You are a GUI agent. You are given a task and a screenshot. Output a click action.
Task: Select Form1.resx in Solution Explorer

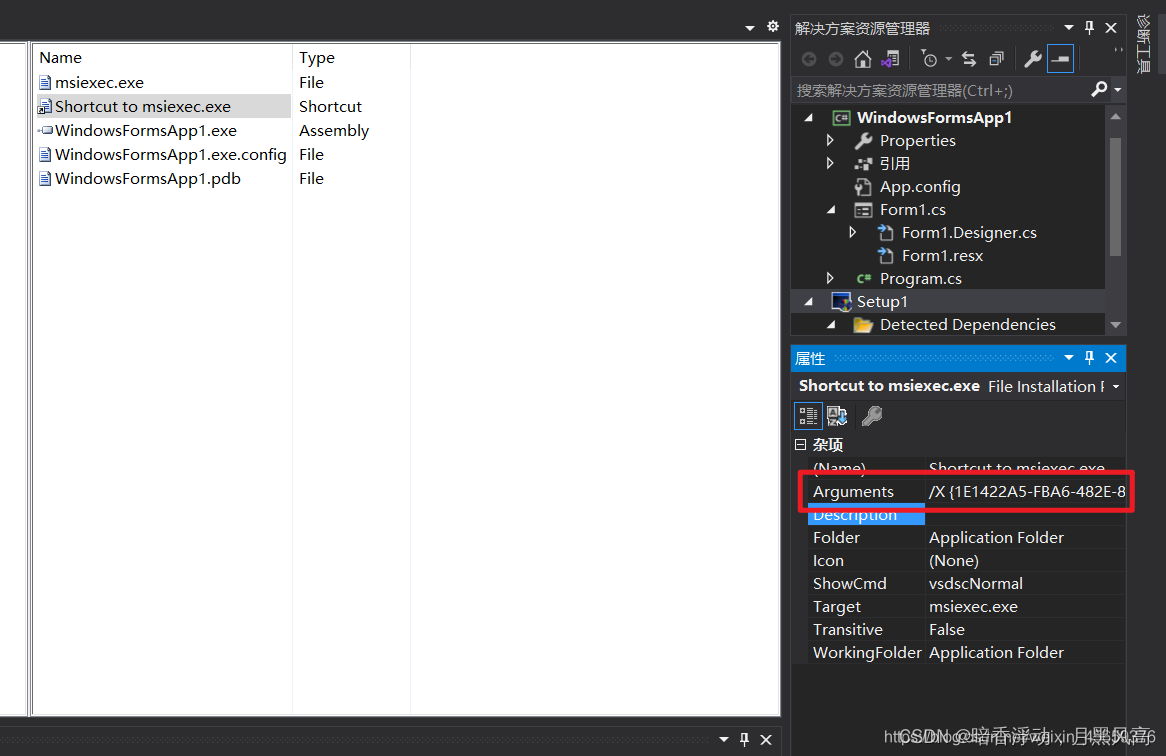point(942,256)
